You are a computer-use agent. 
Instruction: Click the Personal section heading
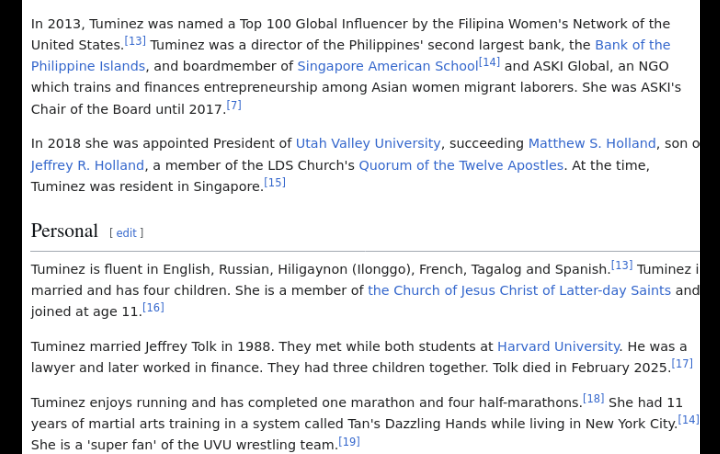pyautogui.click(x=64, y=231)
